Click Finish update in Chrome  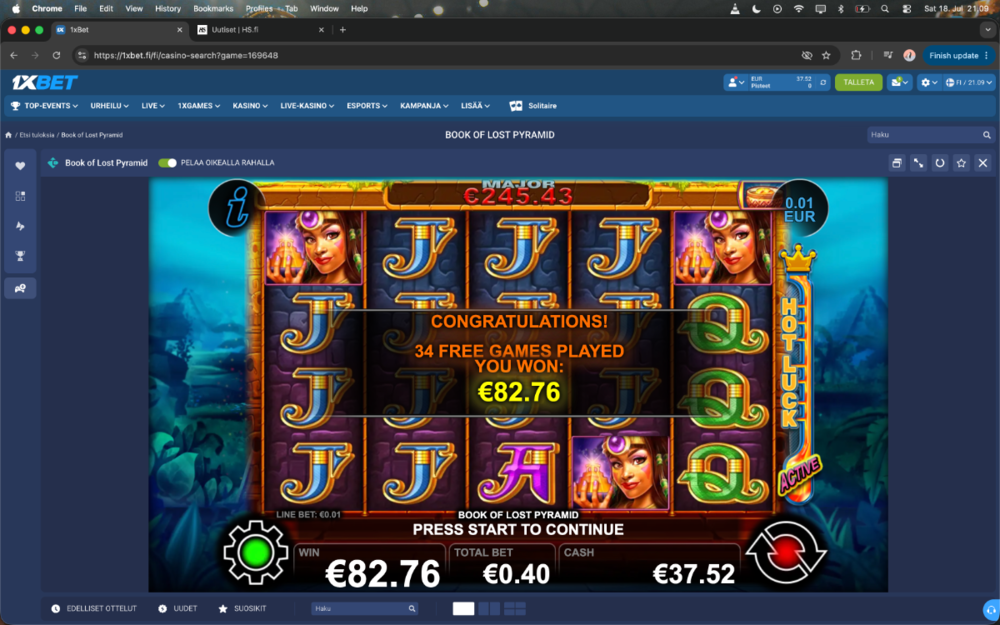point(959,55)
